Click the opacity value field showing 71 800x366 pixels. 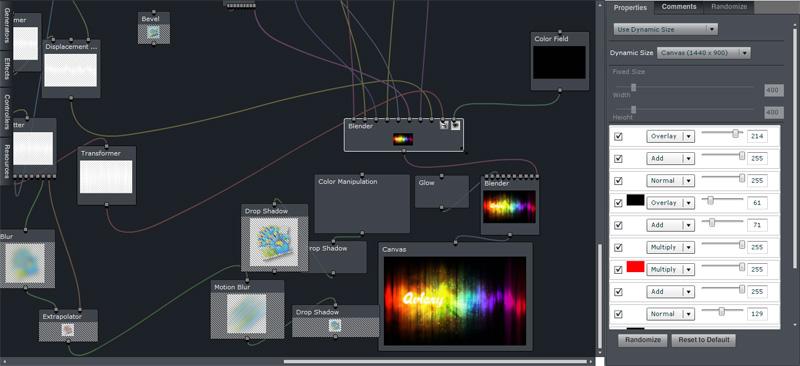[757, 225]
